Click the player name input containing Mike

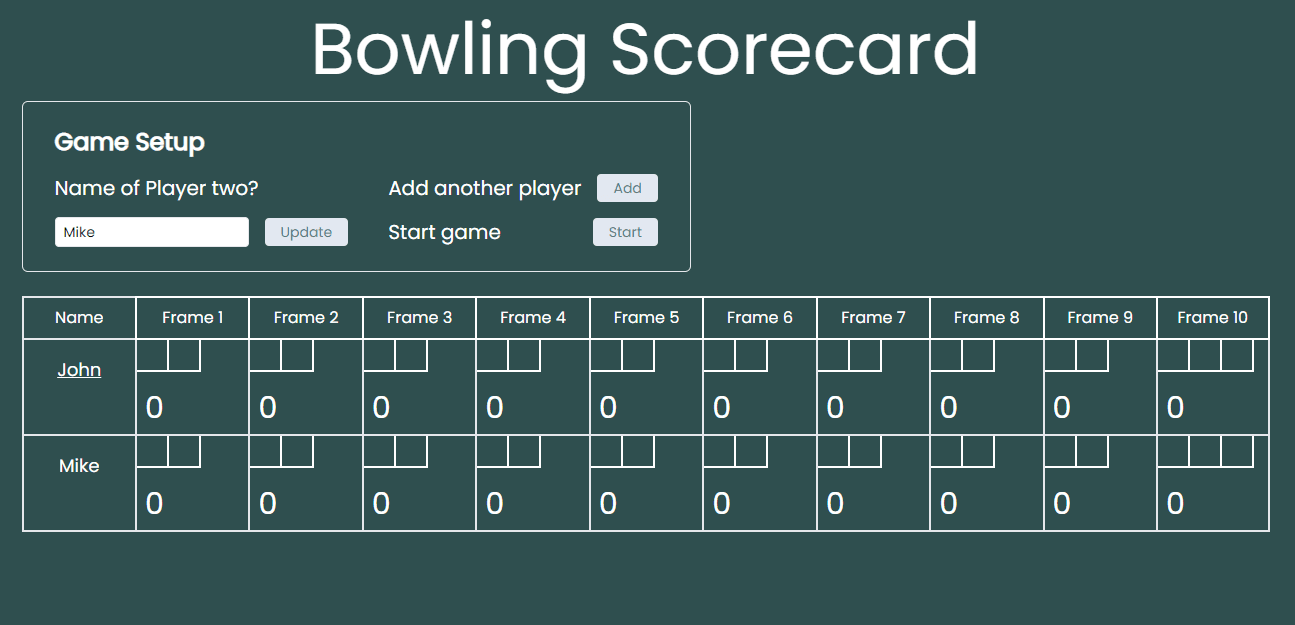(x=151, y=231)
